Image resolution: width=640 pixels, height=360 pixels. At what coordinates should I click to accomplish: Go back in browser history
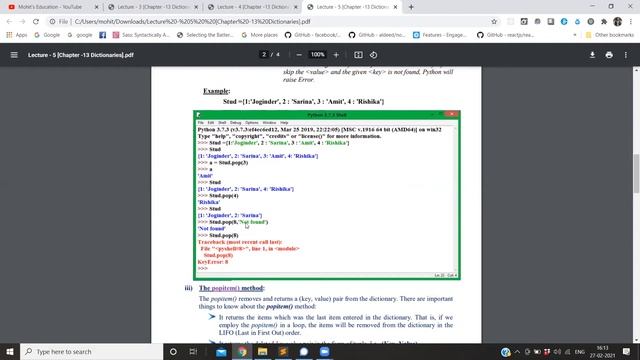9,21
